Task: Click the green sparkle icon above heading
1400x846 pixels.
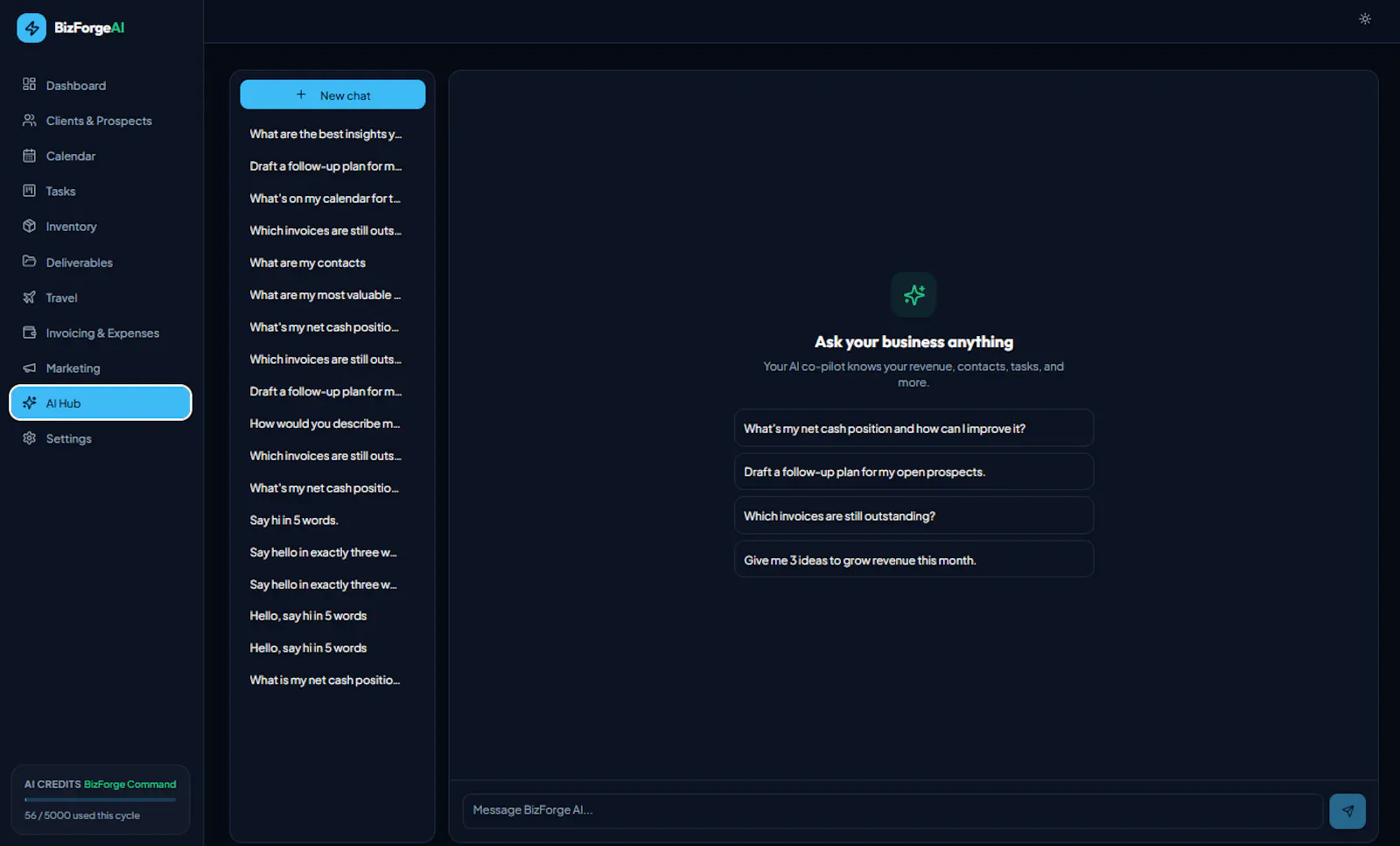Action: (x=913, y=295)
